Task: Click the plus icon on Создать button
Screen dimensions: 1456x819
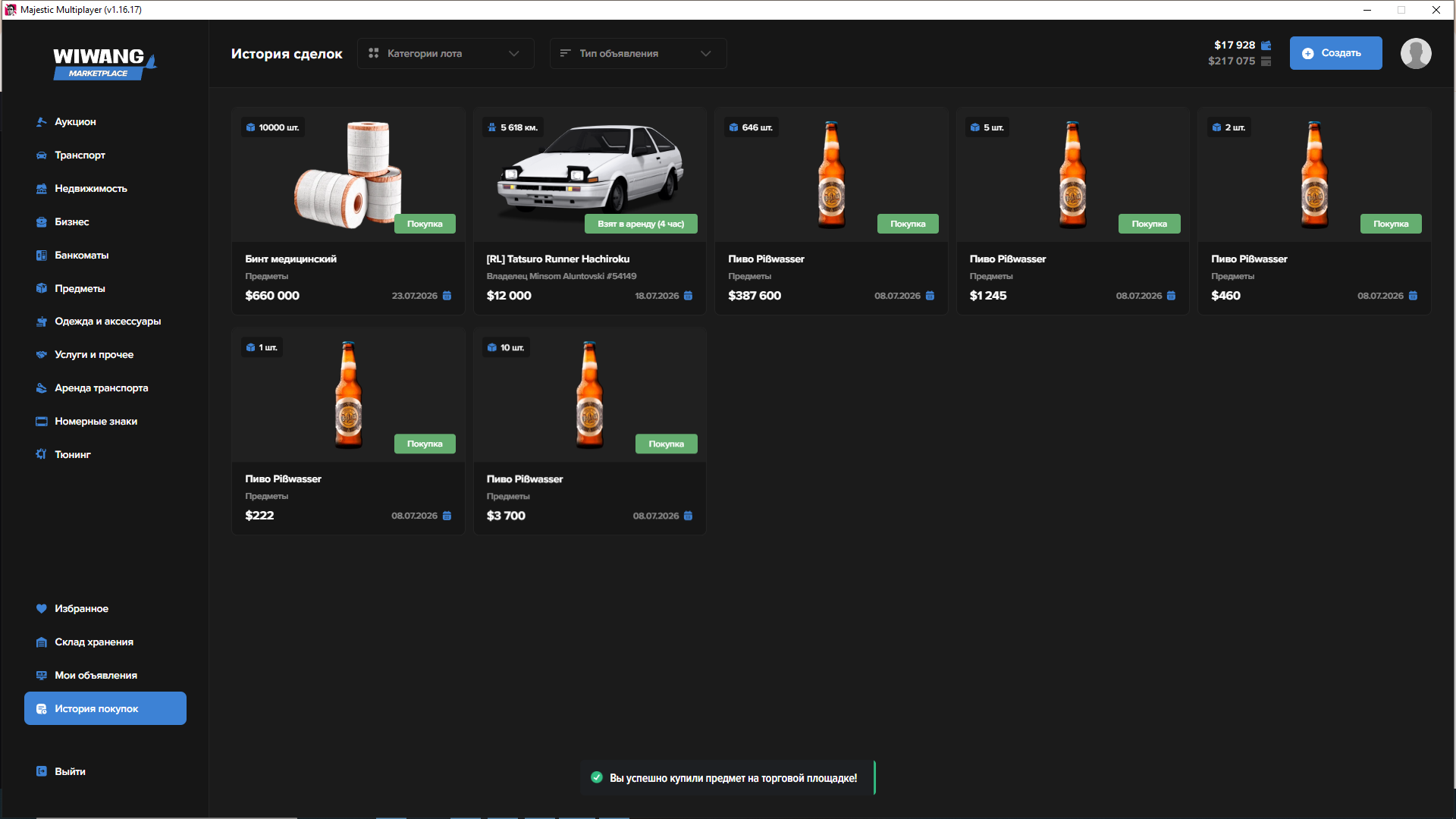Action: 1307,54
